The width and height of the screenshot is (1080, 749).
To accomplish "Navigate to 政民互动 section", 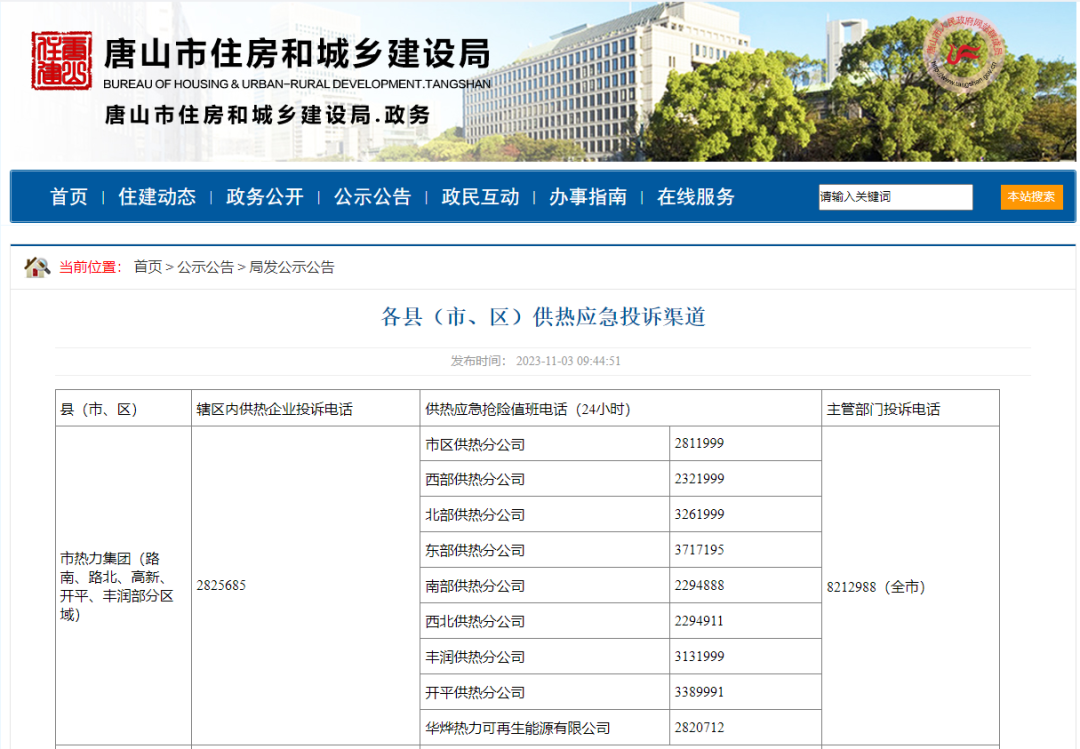I will click(x=480, y=197).
